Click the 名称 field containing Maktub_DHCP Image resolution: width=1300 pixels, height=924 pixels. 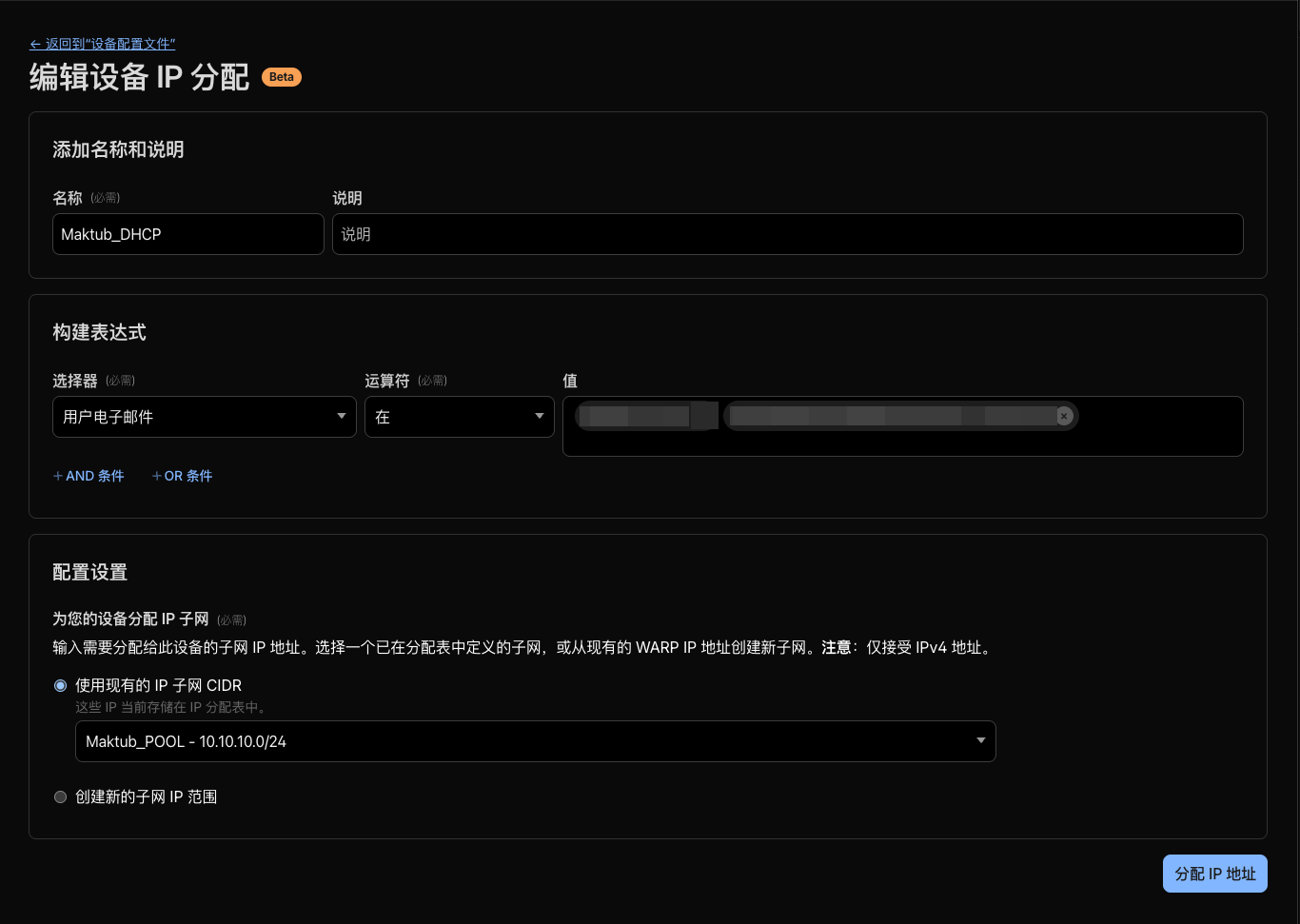coord(187,234)
